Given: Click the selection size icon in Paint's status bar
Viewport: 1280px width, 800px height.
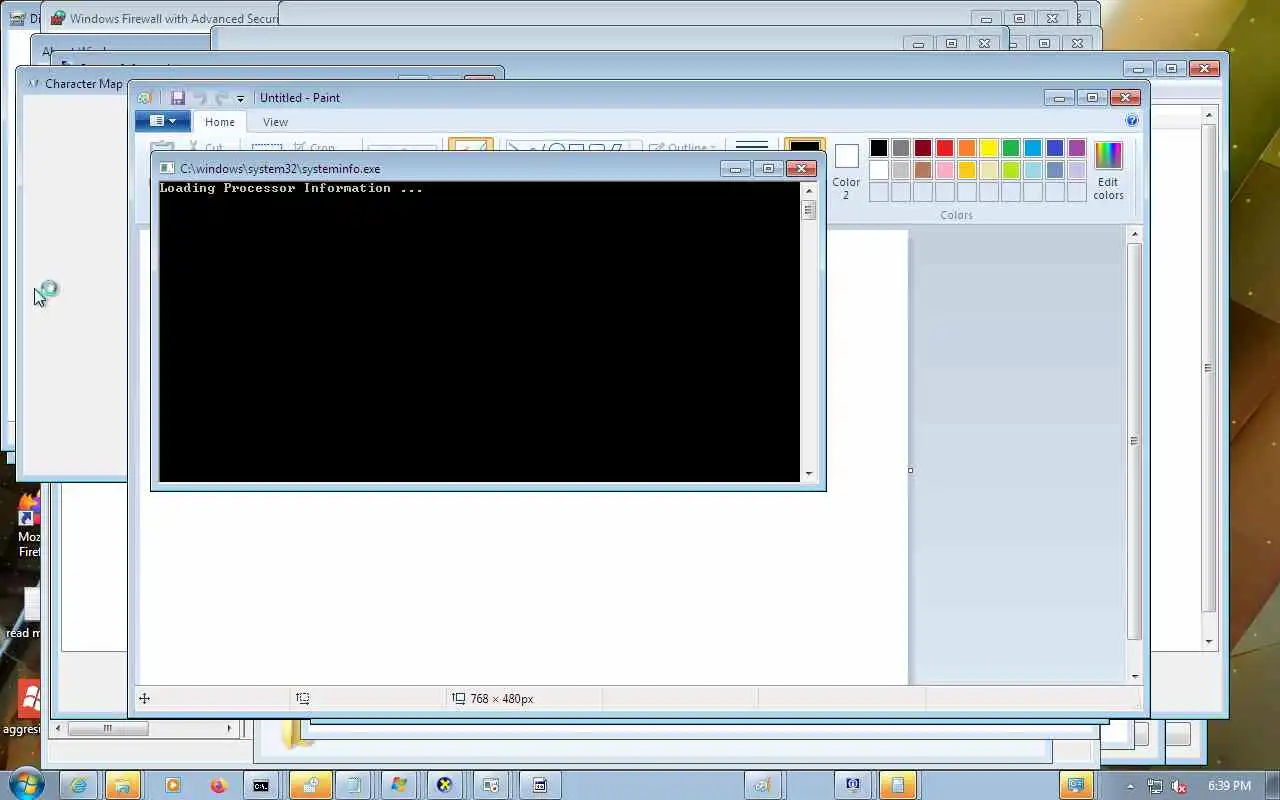Looking at the screenshot, I should pyautogui.click(x=303, y=699).
